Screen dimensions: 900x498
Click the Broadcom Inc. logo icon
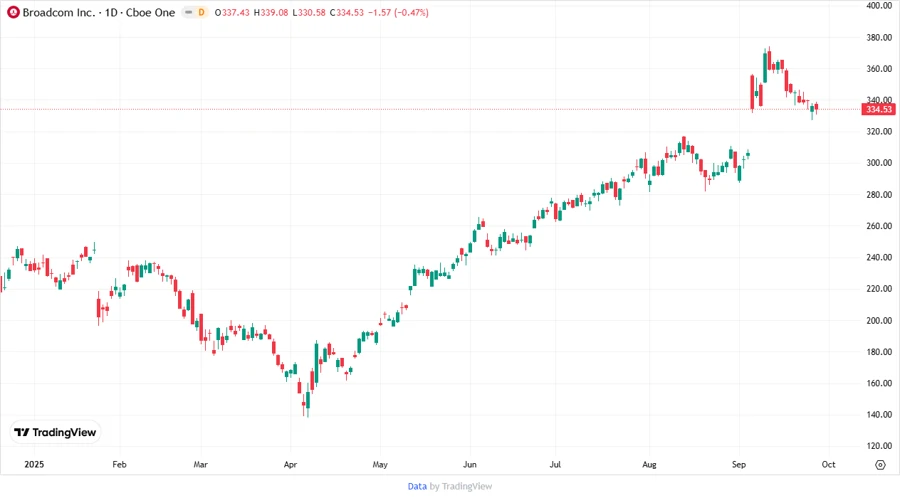click(13, 13)
